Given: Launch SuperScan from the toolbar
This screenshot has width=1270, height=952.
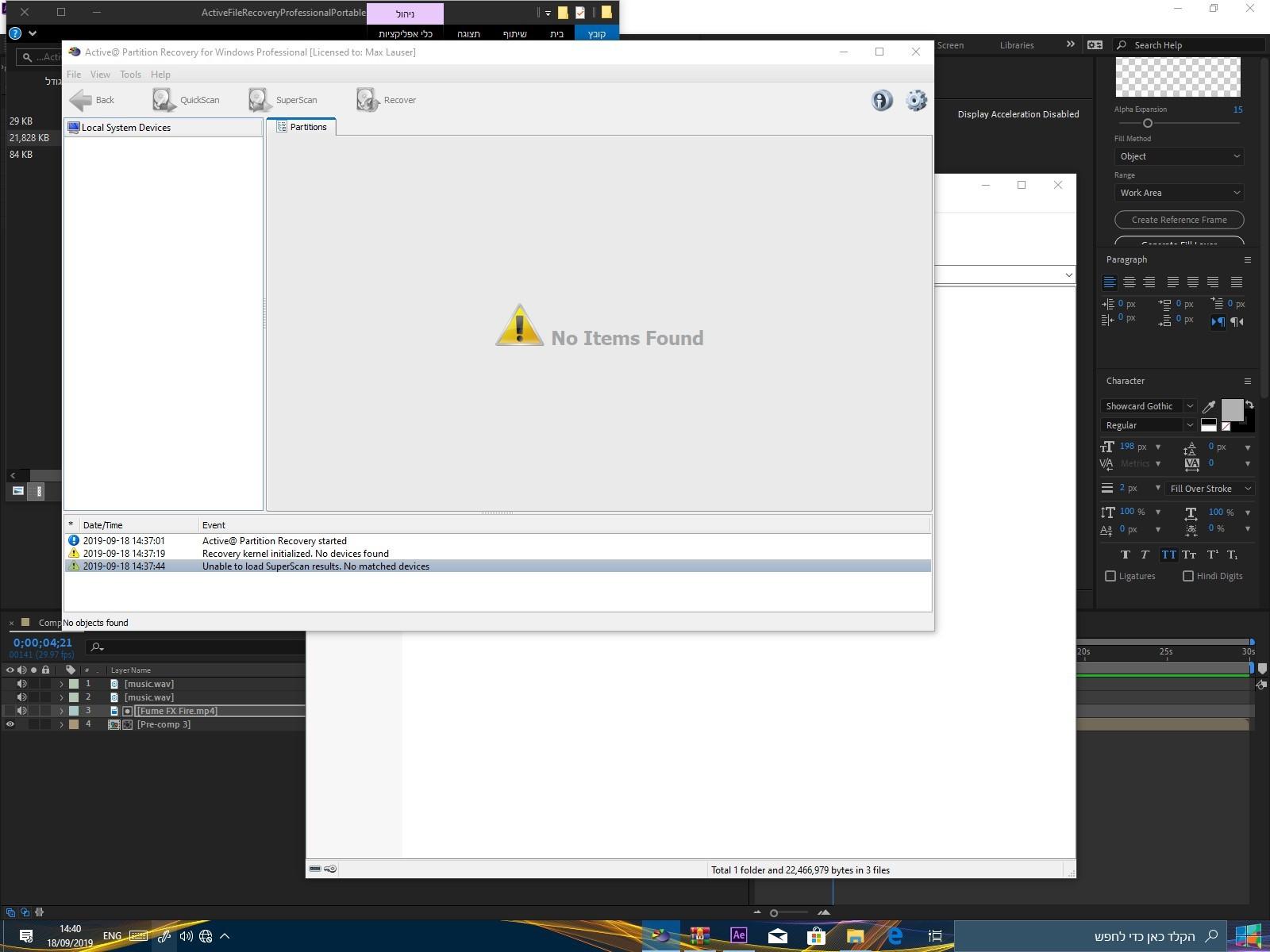Looking at the screenshot, I should 283,100.
